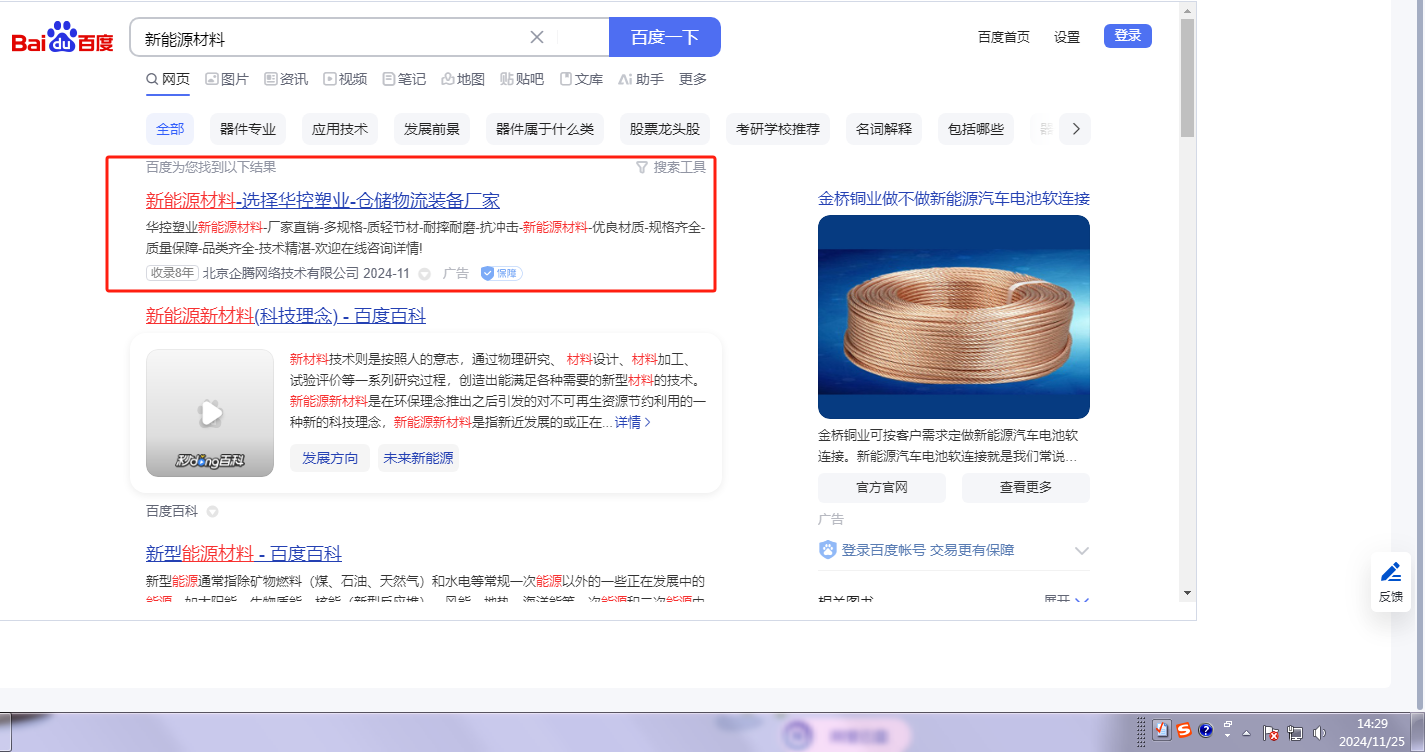Open the 华控塑业 ad result title
The height and width of the screenshot is (752, 1425).
point(323,200)
